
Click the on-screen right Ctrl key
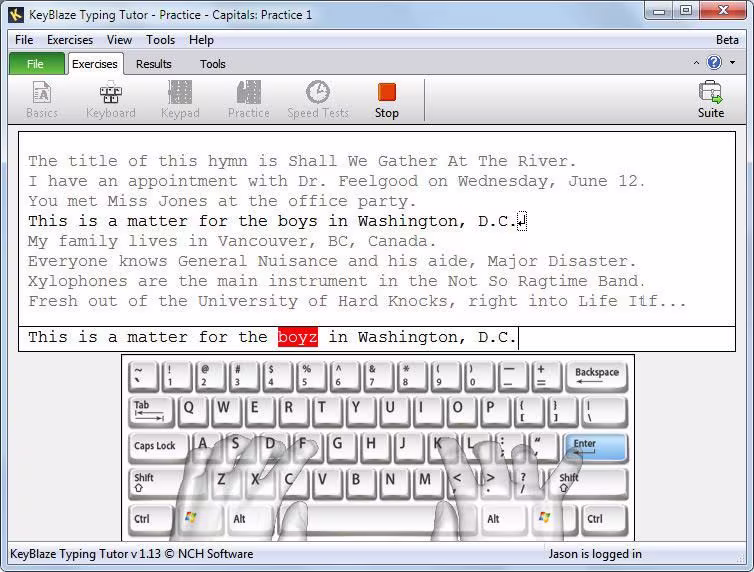(604, 520)
